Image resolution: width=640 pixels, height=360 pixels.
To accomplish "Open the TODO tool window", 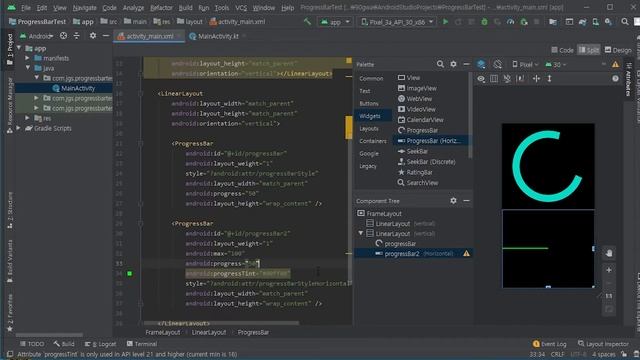I will click(32, 344).
